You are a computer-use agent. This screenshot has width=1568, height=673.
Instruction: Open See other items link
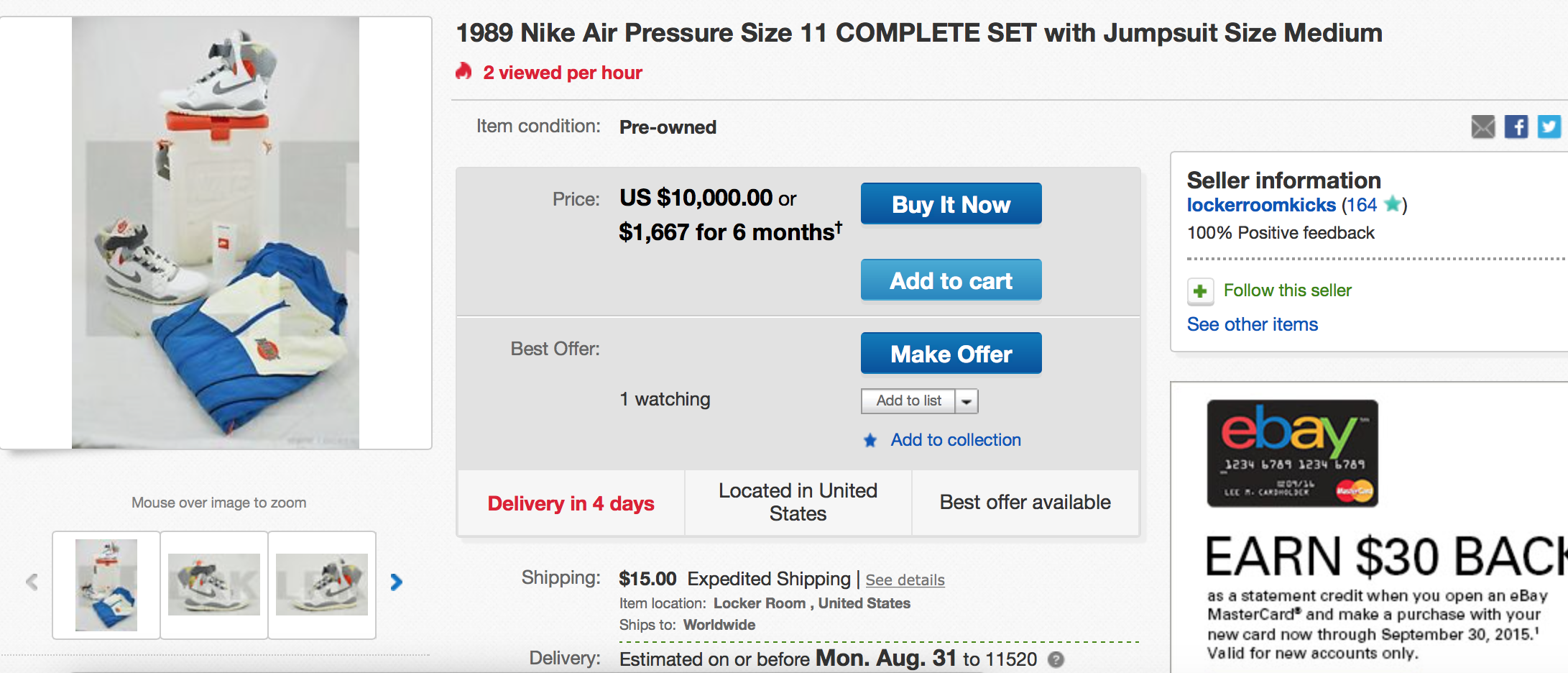1252,325
